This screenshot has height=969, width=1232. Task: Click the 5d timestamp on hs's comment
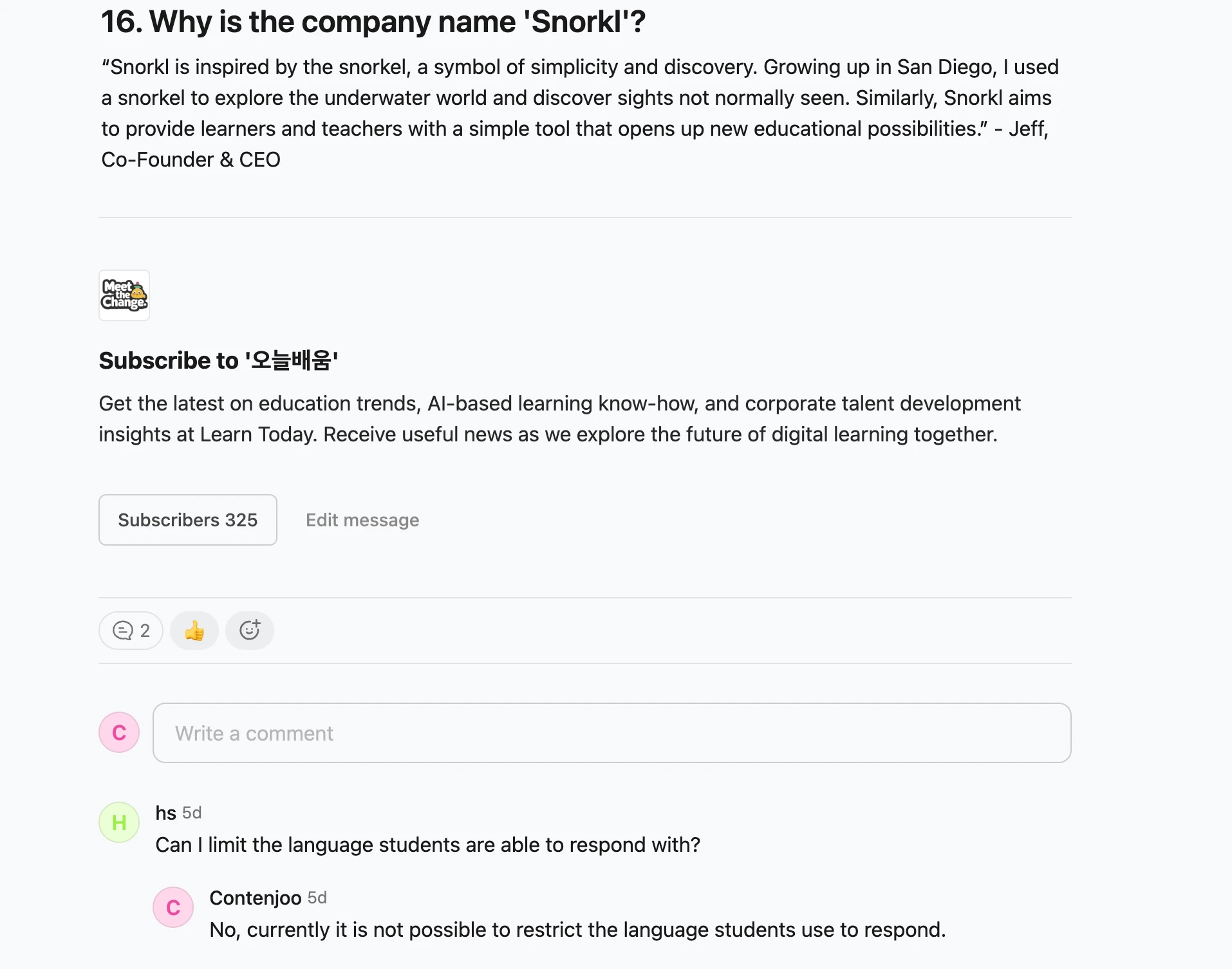point(192,813)
